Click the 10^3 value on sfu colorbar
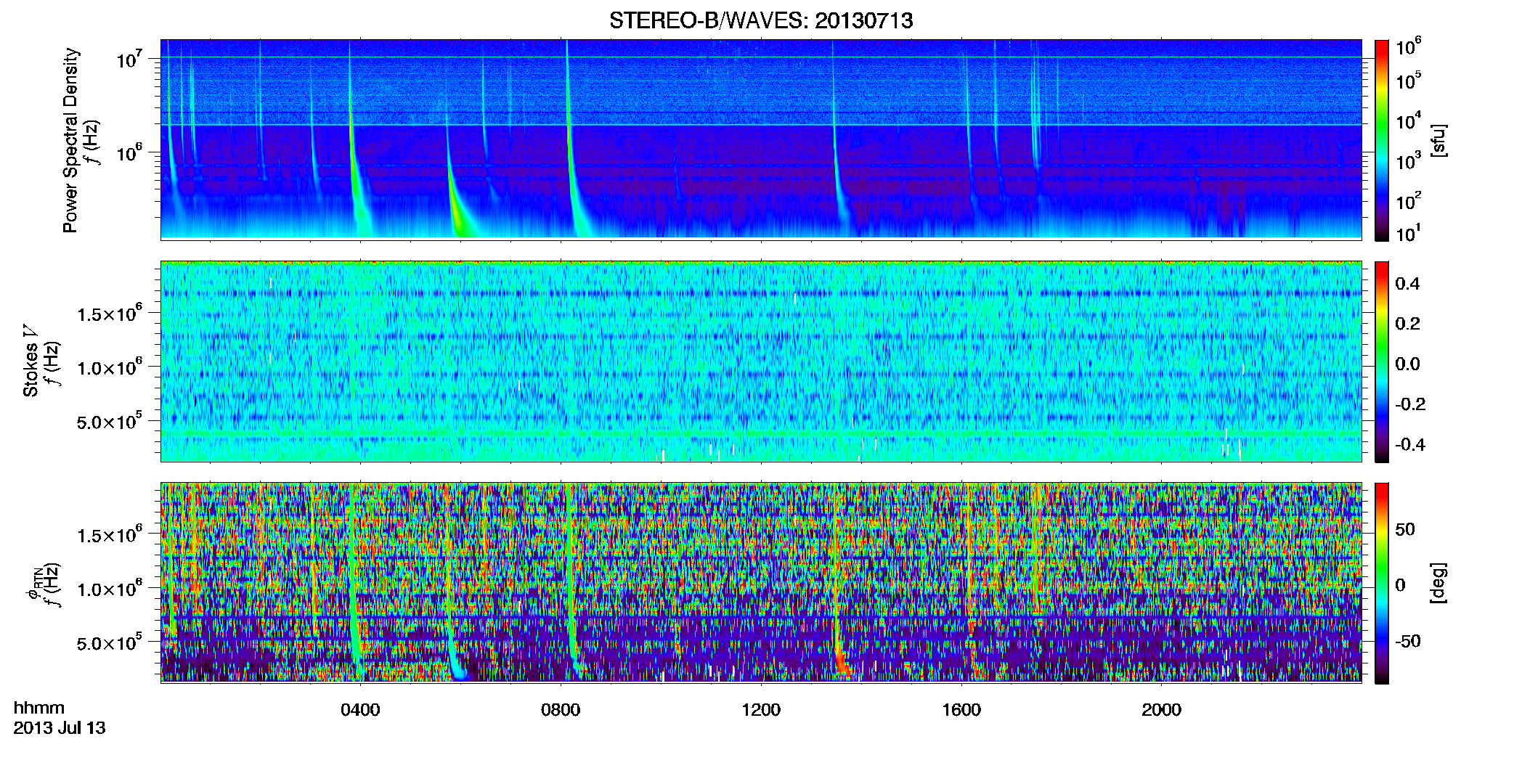1522x784 pixels. [x=1409, y=160]
